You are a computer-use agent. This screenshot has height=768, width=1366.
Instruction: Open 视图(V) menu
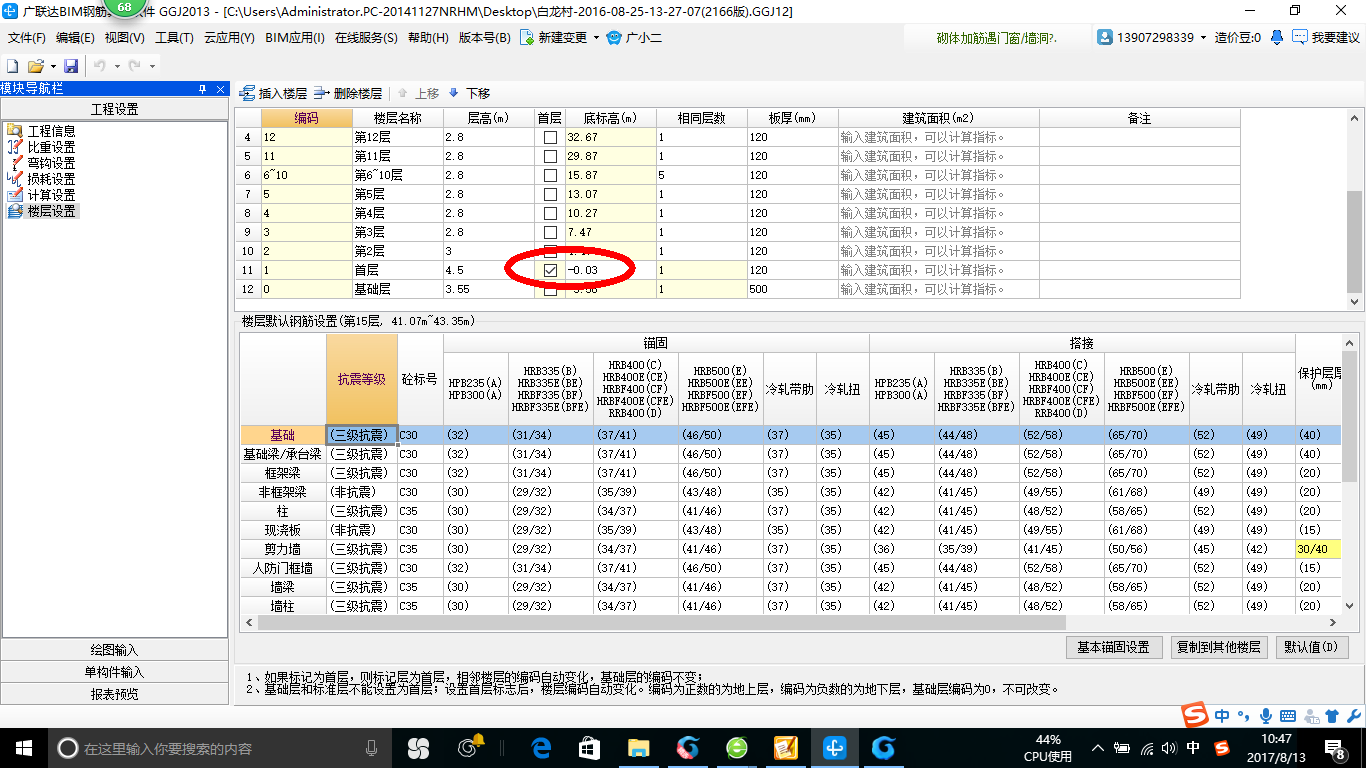point(124,38)
